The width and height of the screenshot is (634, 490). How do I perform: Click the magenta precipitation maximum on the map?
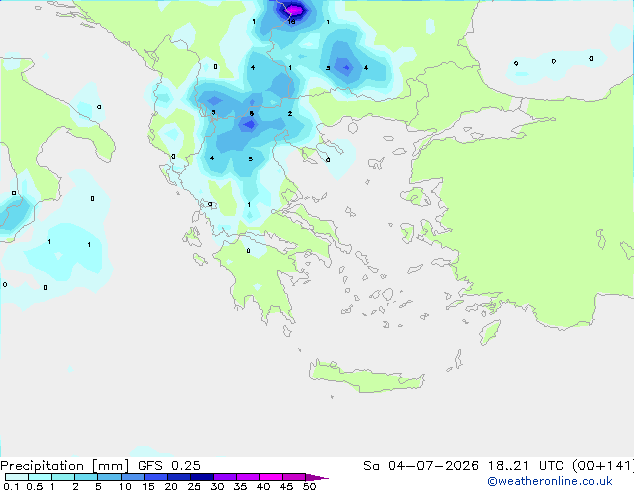294,10
